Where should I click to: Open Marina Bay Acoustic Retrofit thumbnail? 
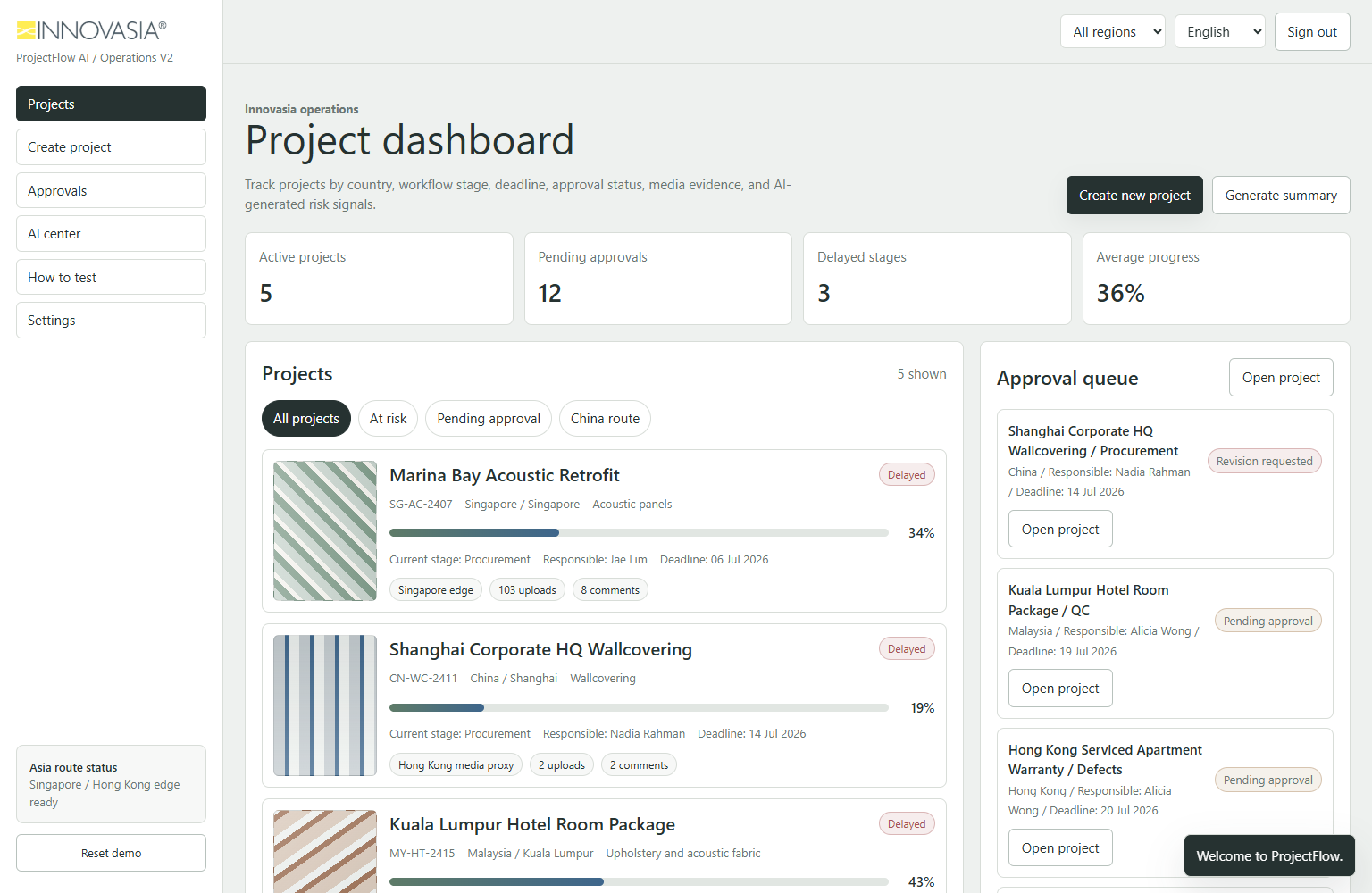click(x=325, y=530)
